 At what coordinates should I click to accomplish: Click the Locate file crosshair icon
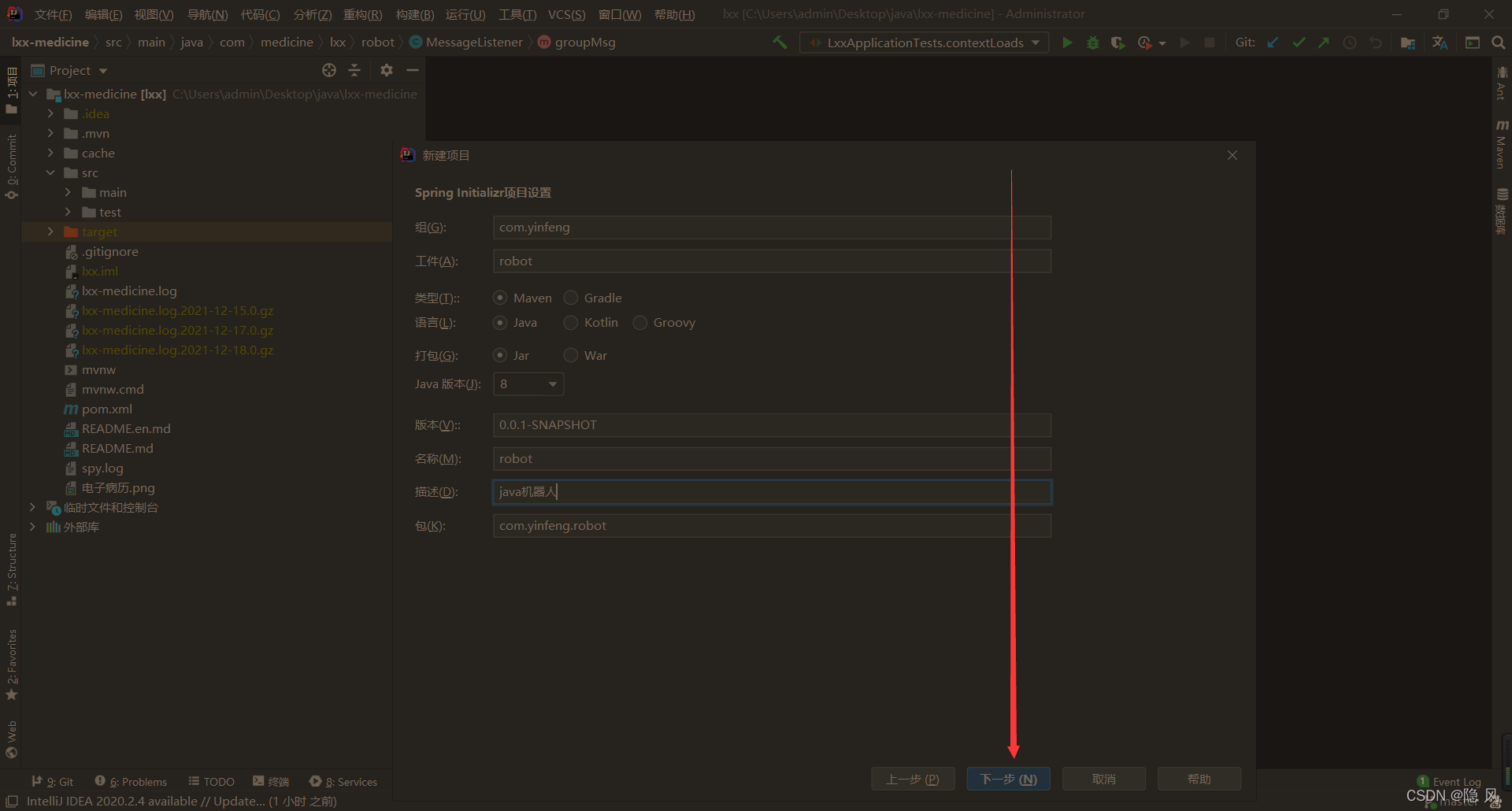[329, 70]
